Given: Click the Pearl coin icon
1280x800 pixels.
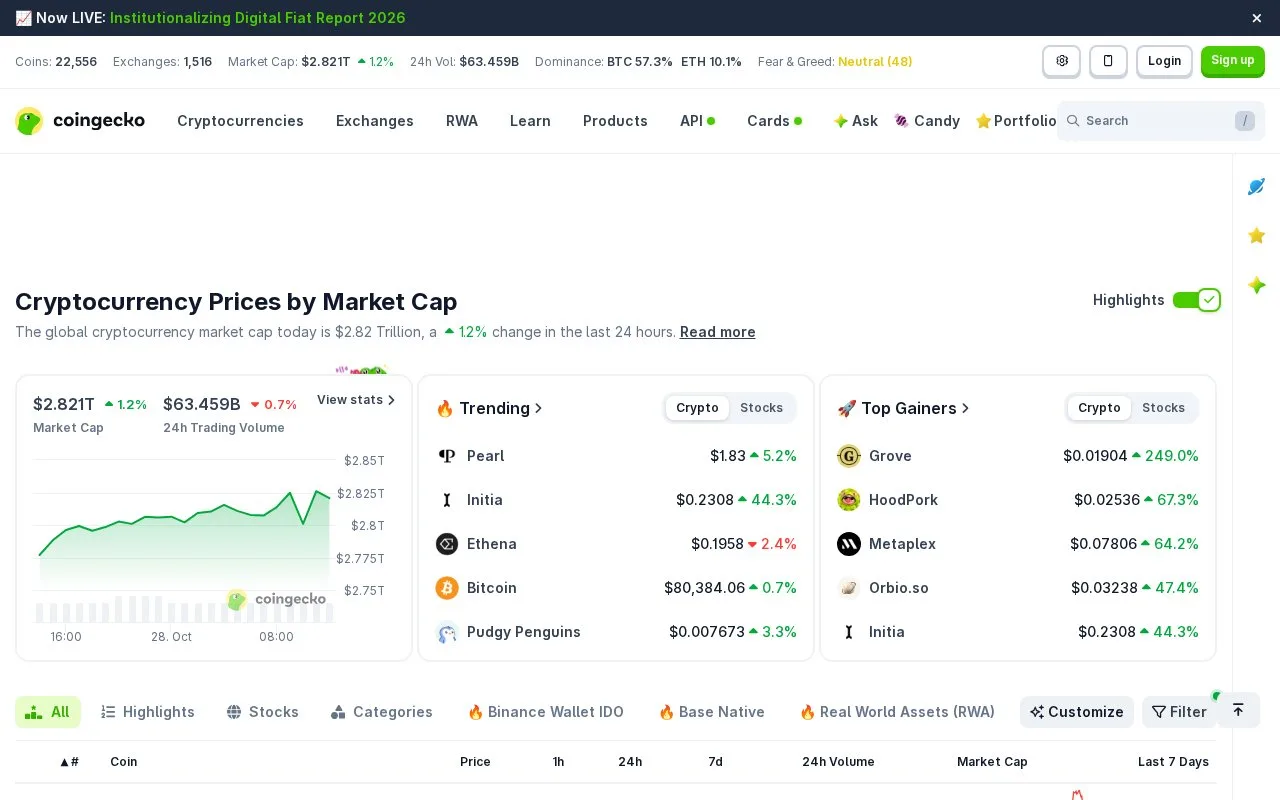Looking at the screenshot, I should tap(447, 456).
